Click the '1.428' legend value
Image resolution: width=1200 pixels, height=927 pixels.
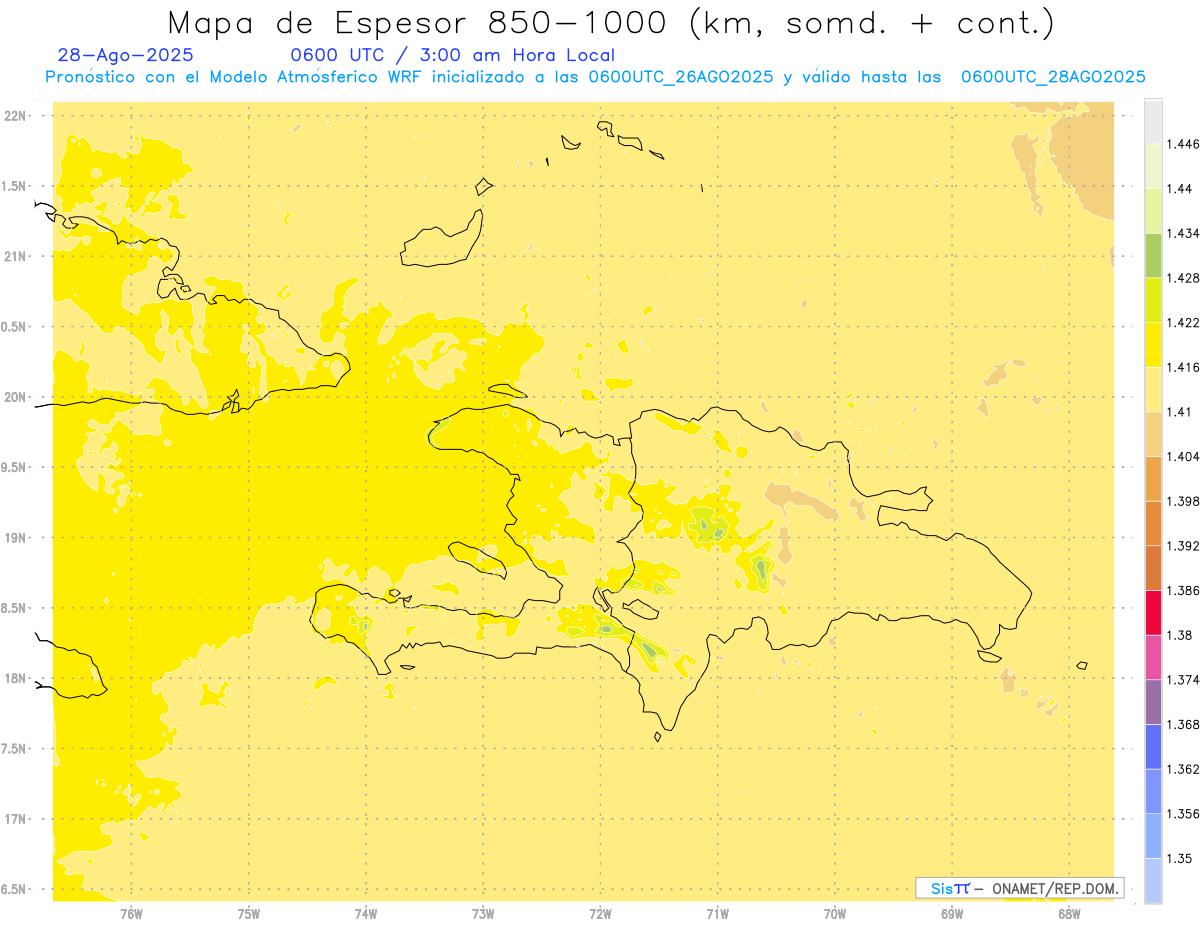point(1184,278)
